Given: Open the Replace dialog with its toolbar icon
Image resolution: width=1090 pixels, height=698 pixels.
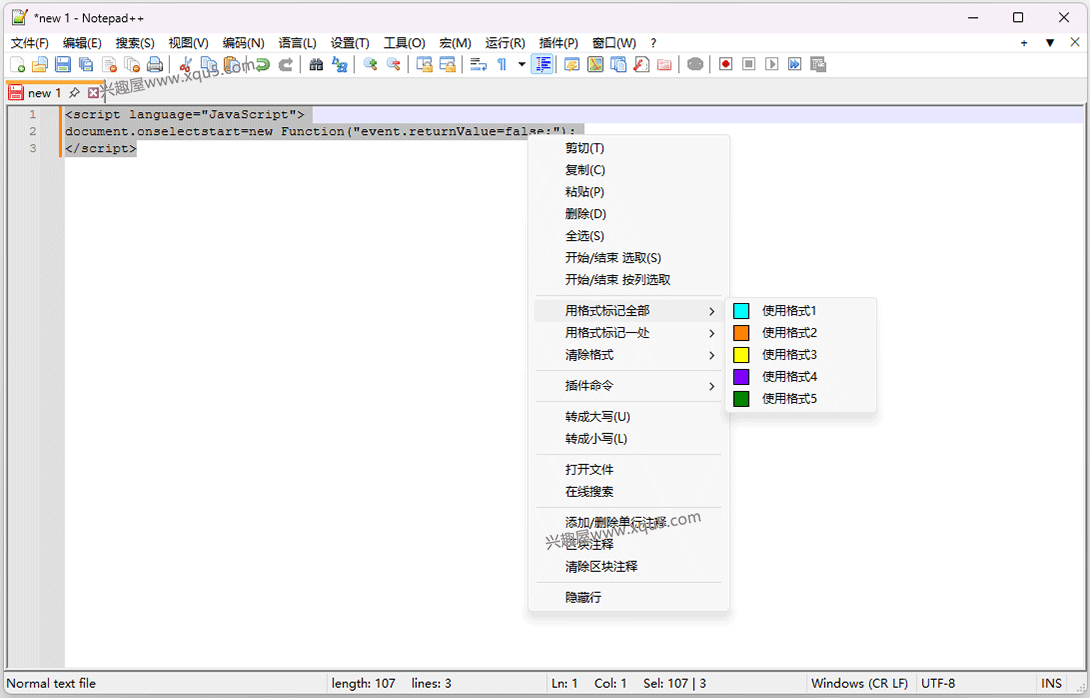Looking at the screenshot, I should [x=339, y=65].
